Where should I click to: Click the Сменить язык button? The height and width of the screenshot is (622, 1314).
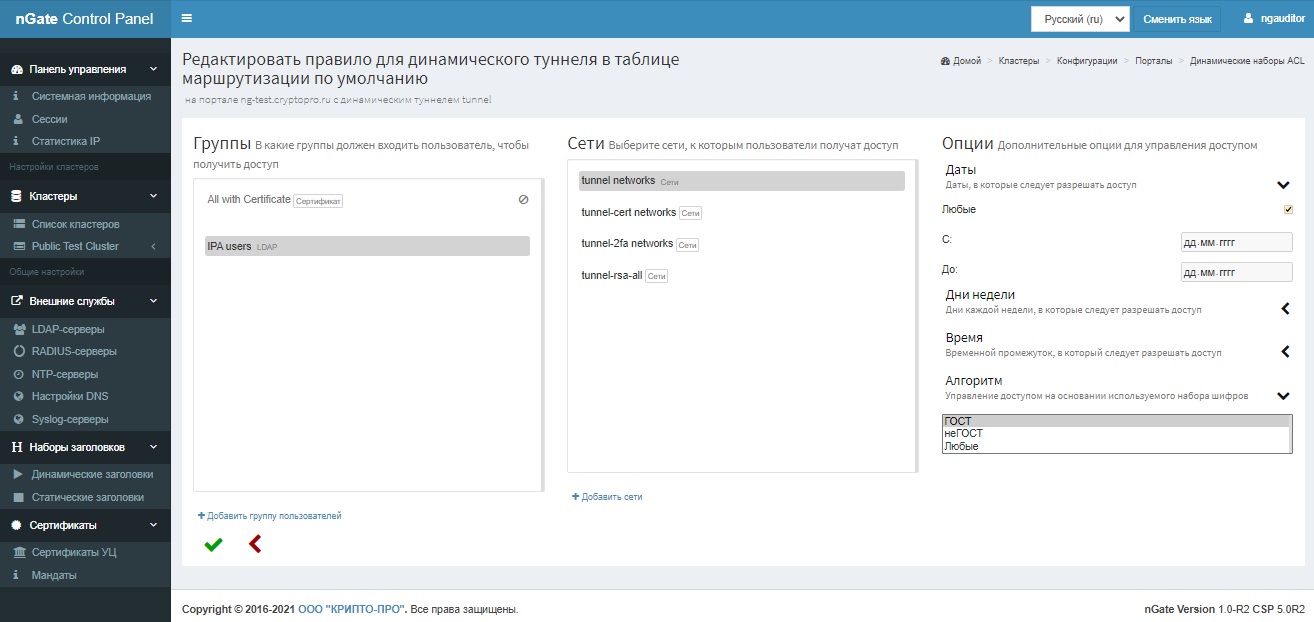click(1177, 19)
